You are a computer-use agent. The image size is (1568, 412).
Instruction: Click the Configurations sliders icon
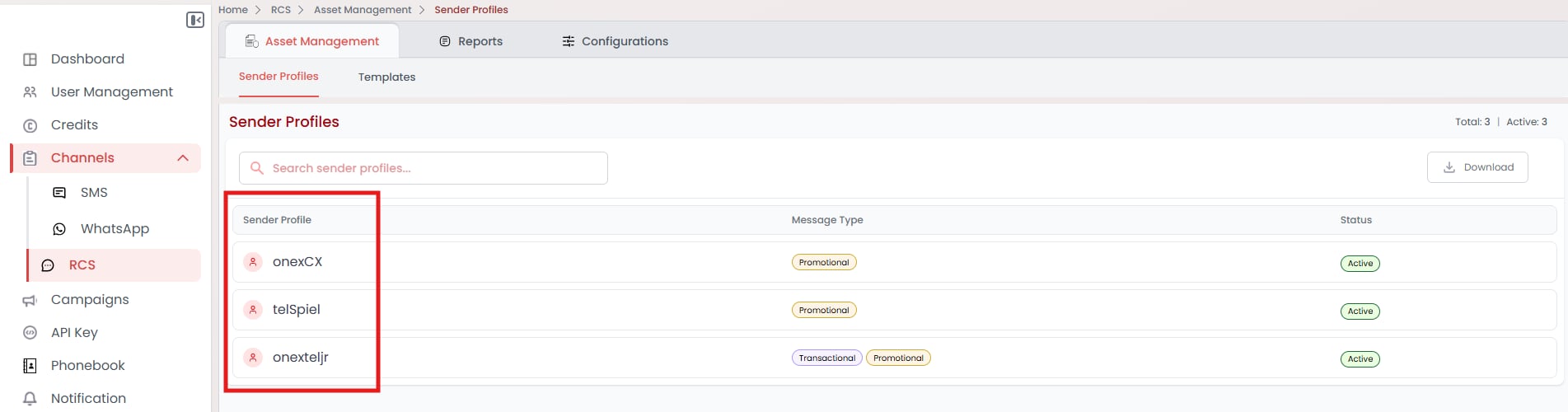[569, 41]
